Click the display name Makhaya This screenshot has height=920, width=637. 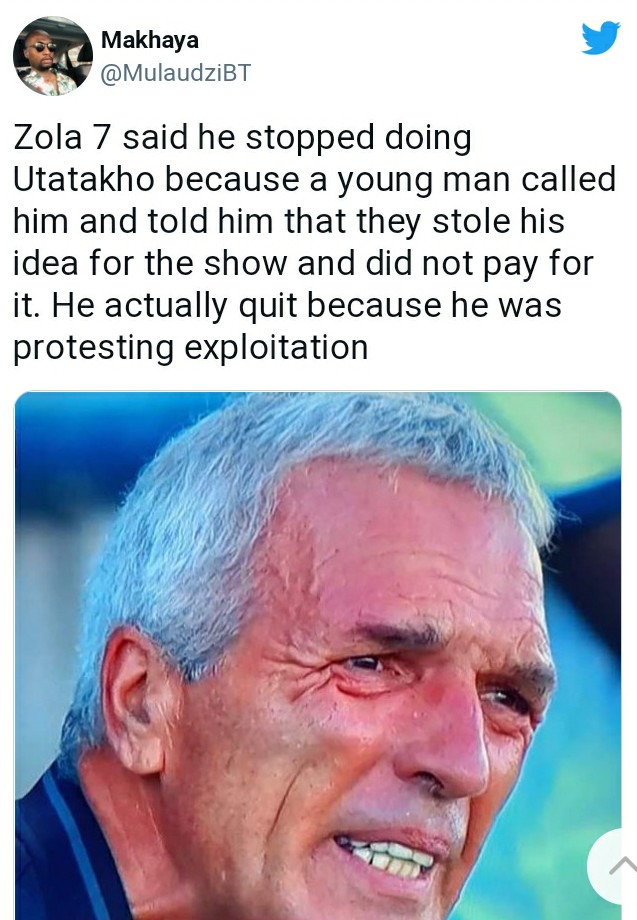[x=150, y=40]
